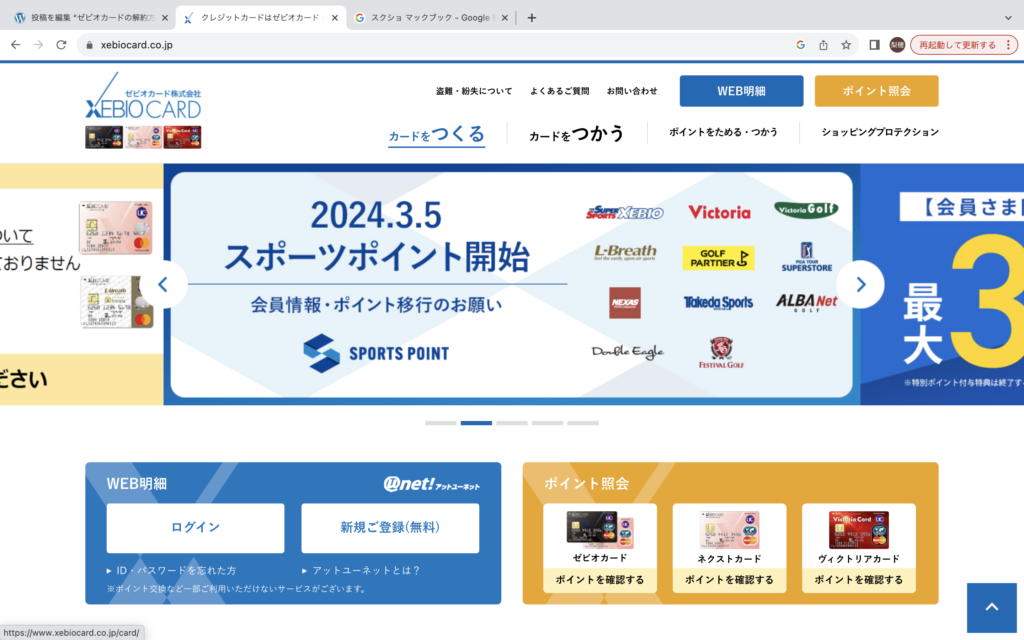Click the share page icon
Image resolution: width=1024 pixels, height=640 pixels.
[x=823, y=45]
